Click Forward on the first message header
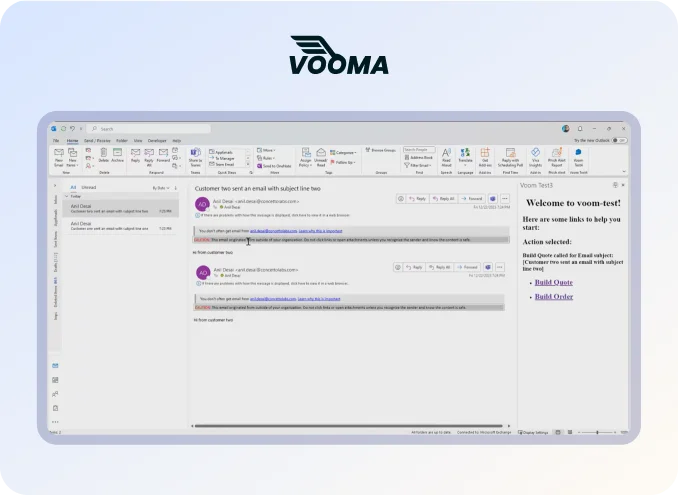This screenshot has height=495, width=678. point(472,199)
